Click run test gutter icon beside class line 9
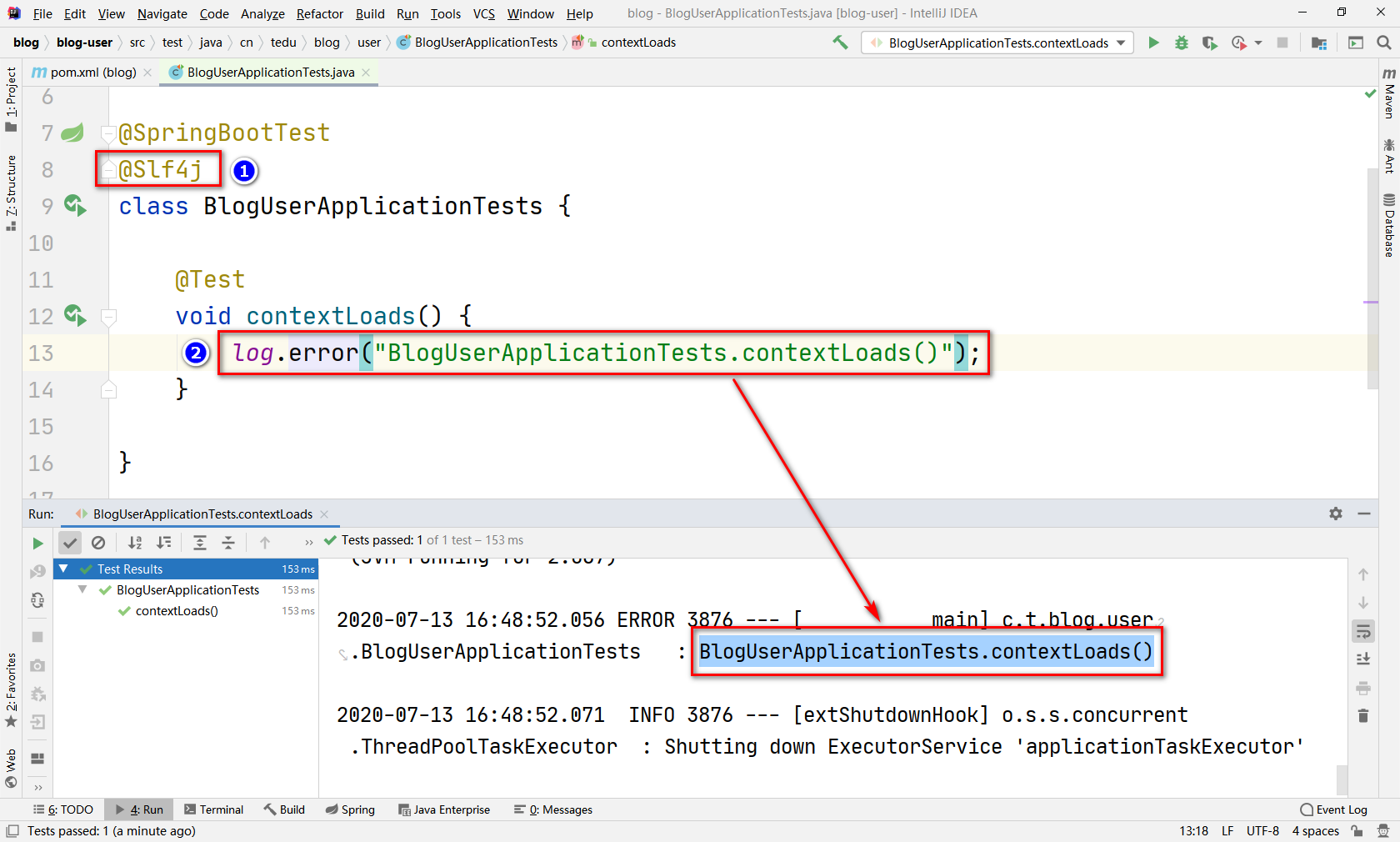 [75, 205]
